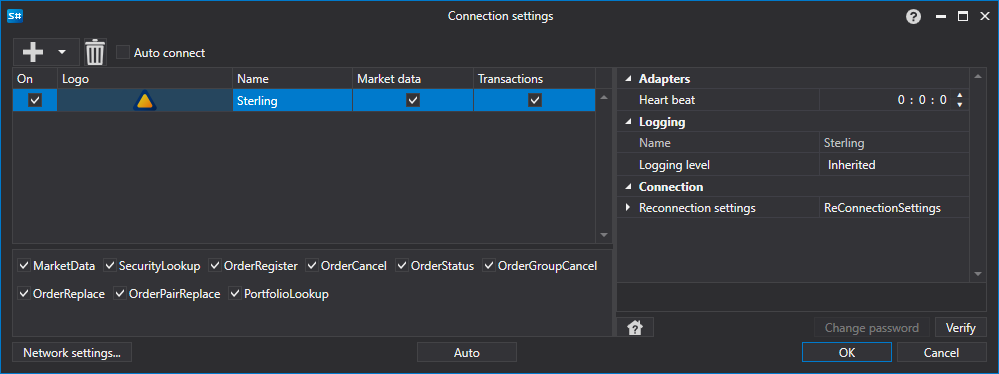Image resolution: width=999 pixels, height=374 pixels.
Task: Confirm with the OK button
Action: [x=847, y=352]
